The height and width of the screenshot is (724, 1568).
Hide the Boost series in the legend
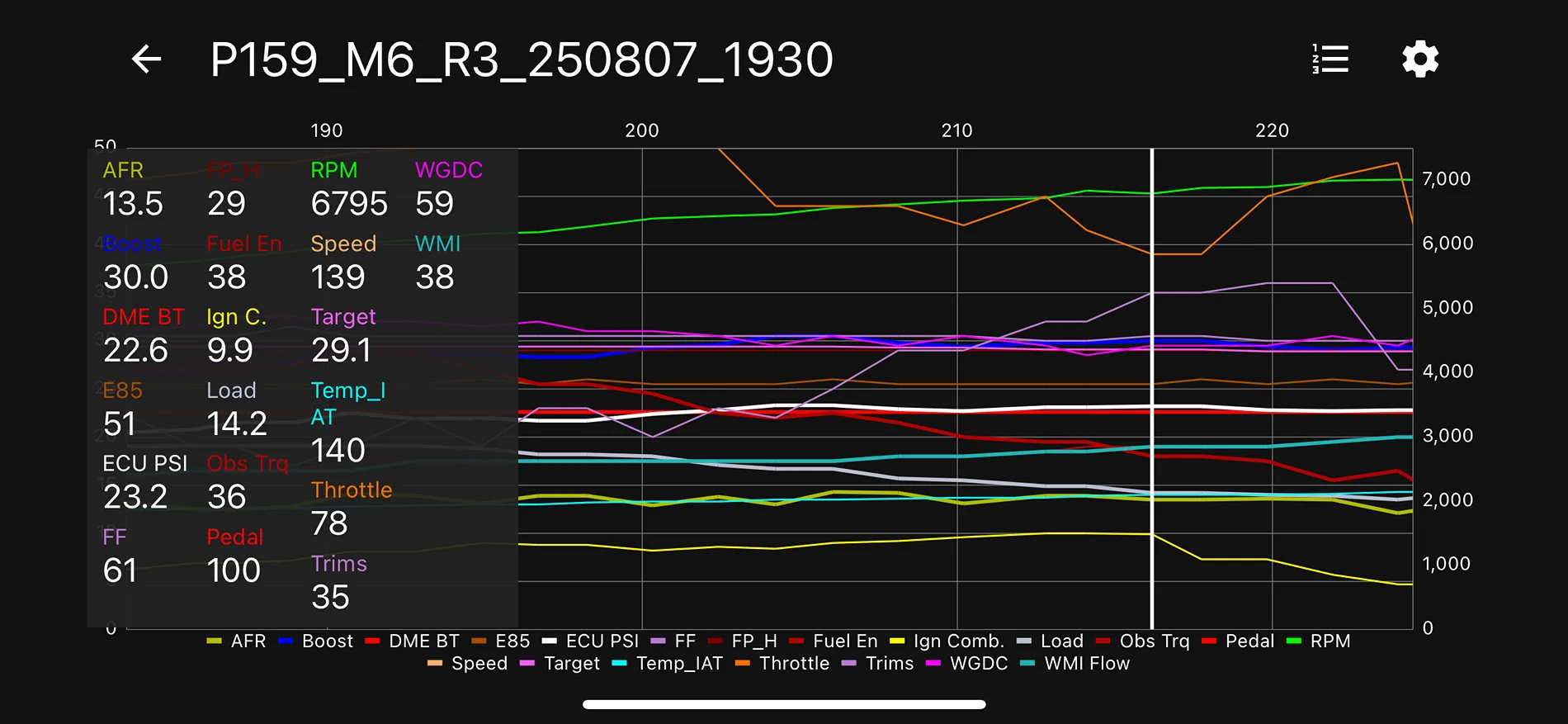[x=316, y=641]
